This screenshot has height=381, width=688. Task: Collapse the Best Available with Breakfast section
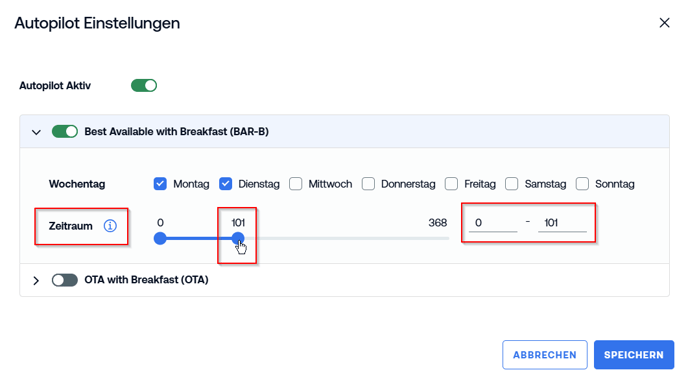pyautogui.click(x=36, y=132)
